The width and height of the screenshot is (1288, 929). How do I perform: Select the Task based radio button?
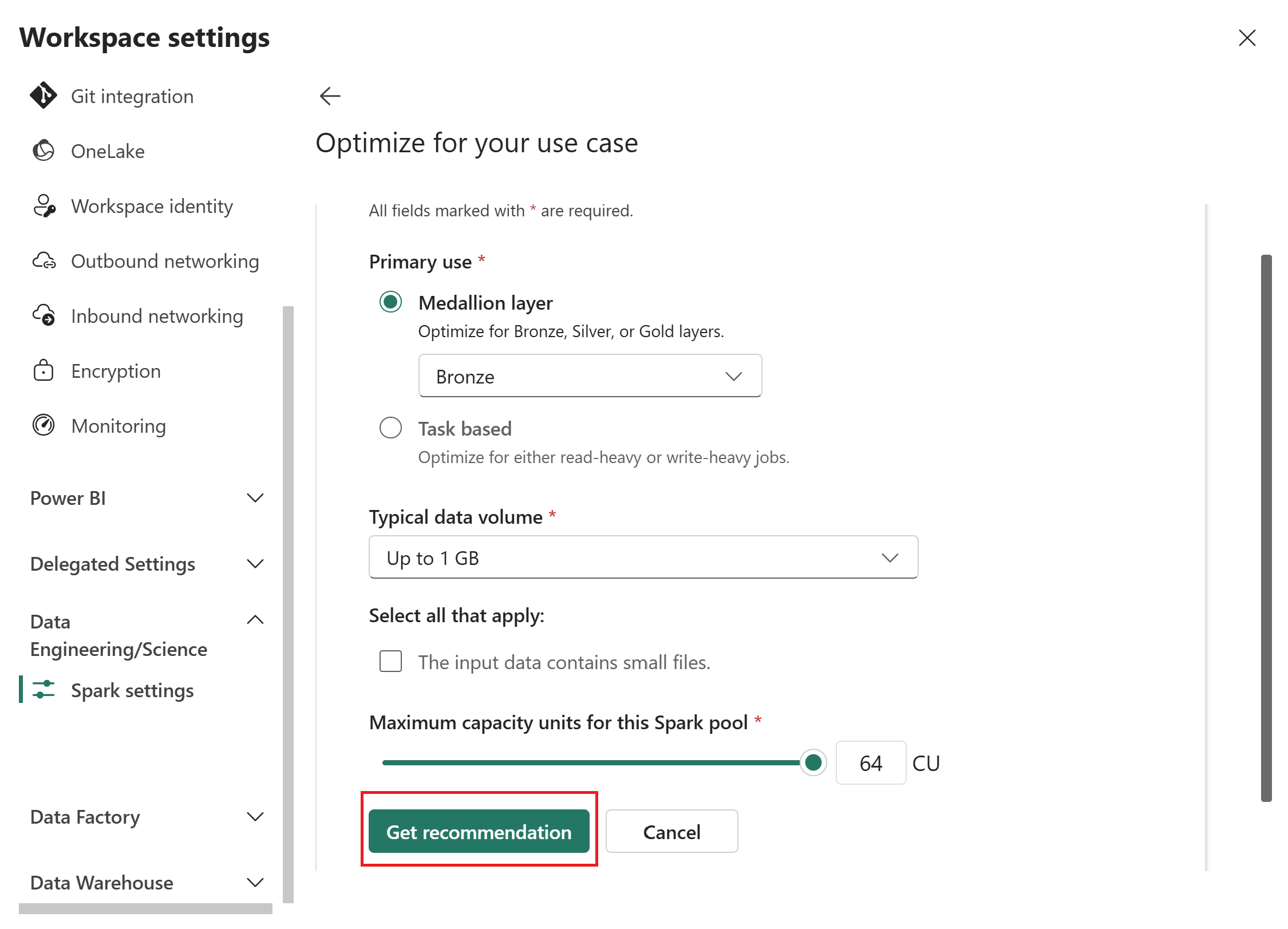pyautogui.click(x=390, y=428)
